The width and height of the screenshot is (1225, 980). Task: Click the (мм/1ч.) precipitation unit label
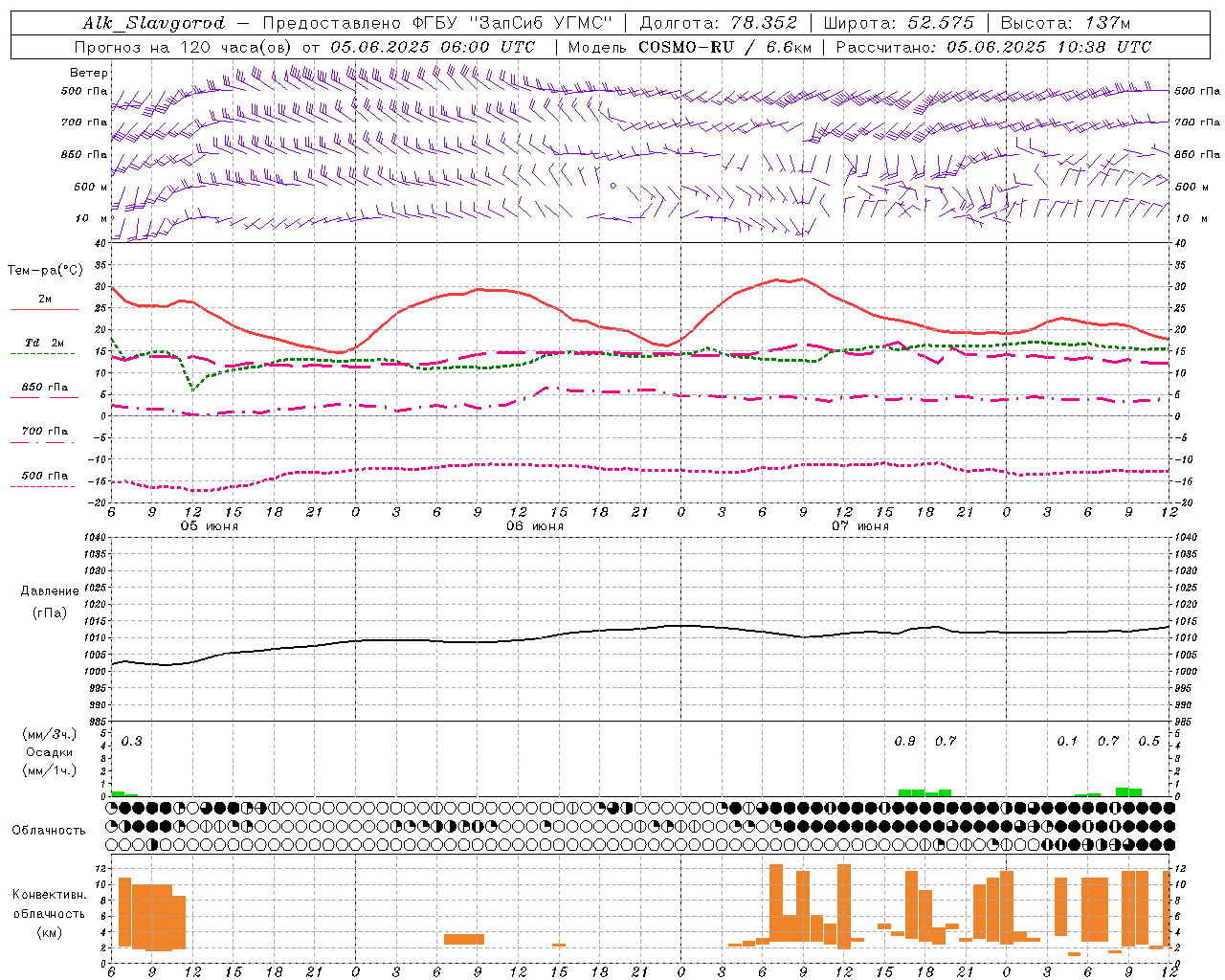pos(50,770)
